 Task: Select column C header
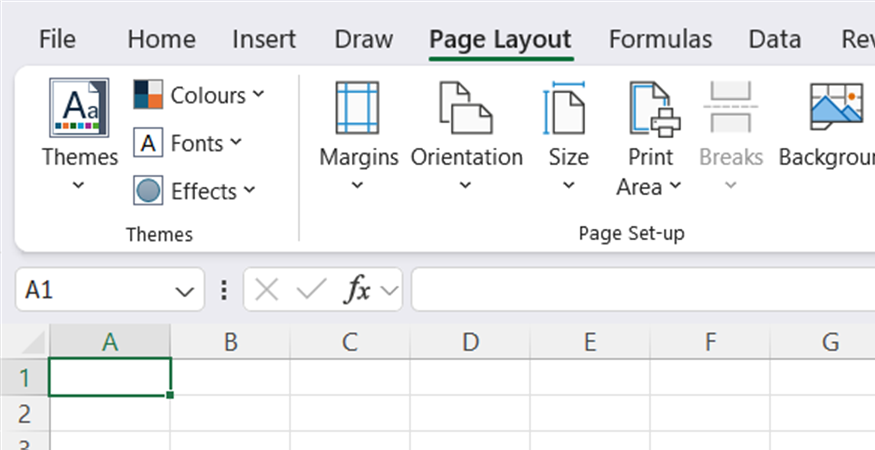[350, 342]
